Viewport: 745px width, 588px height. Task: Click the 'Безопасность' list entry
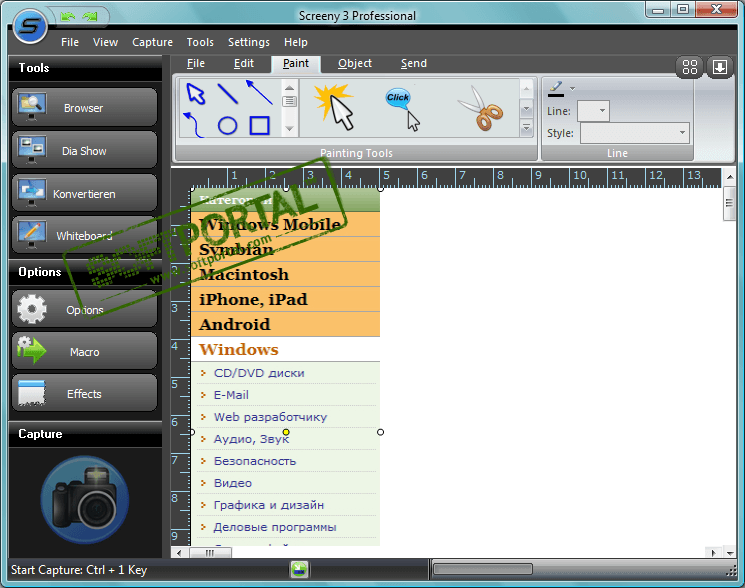[x=255, y=461]
